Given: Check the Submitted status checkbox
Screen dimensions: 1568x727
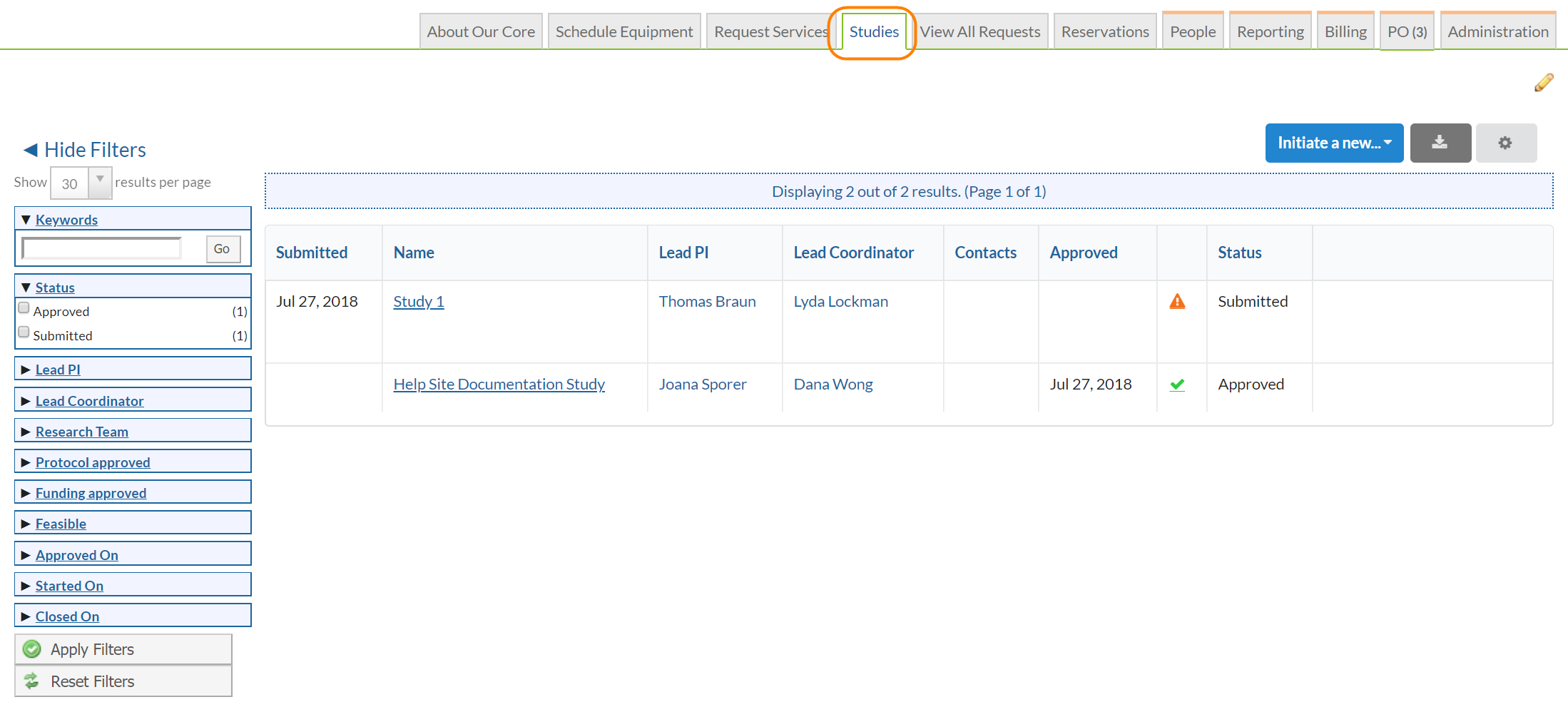Looking at the screenshot, I should click(x=24, y=332).
